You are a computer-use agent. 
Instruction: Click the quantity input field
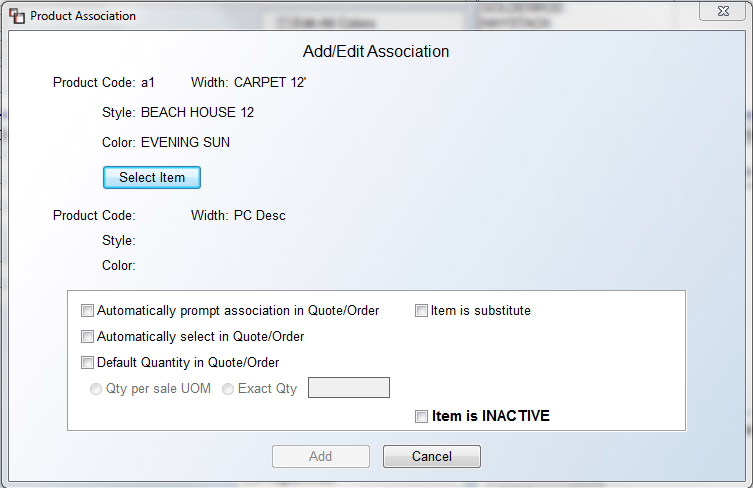pyautogui.click(x=349, y=388)
